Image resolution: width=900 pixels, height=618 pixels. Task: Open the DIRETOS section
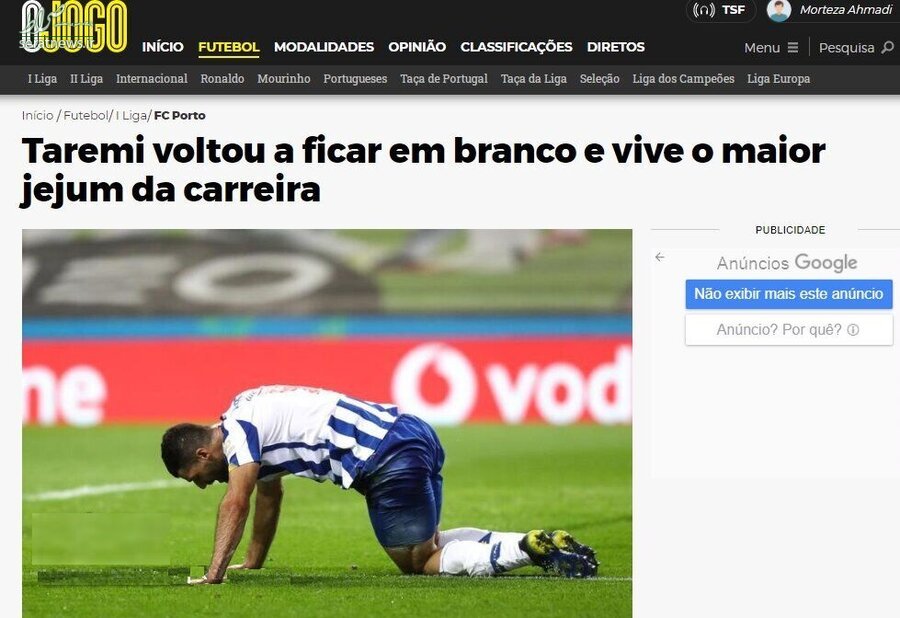click(615, 47)
